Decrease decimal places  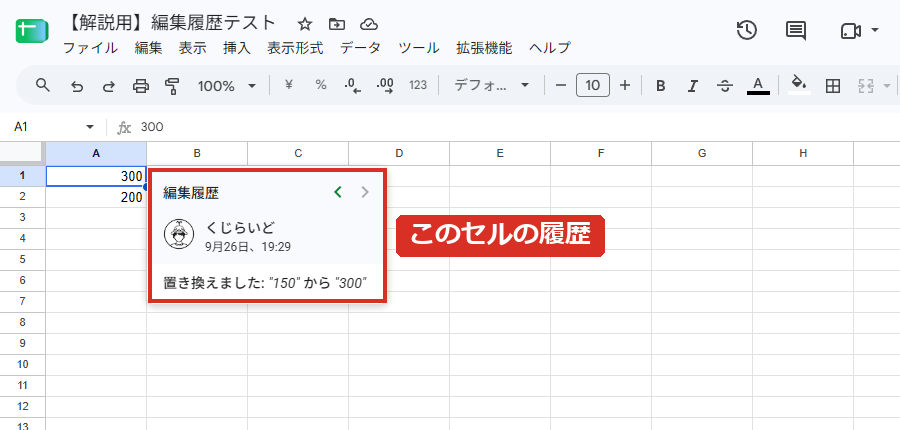pyautogui.click(x=352, y=86)
